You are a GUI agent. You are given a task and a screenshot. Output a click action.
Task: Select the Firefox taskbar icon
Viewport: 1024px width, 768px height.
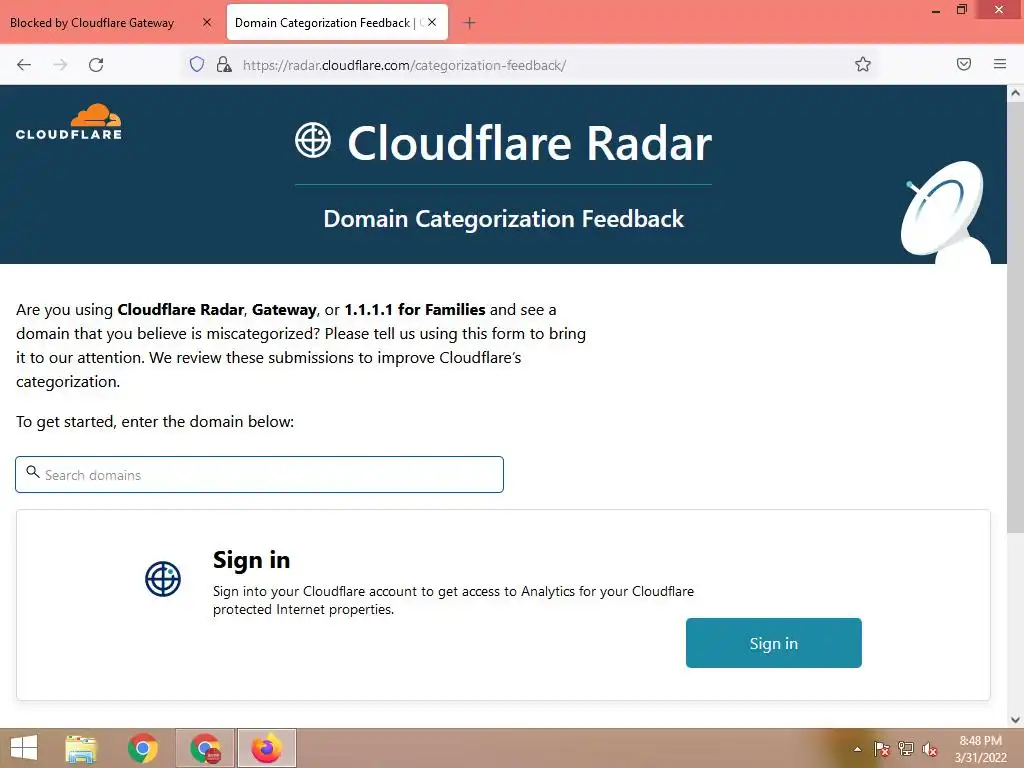266,748
